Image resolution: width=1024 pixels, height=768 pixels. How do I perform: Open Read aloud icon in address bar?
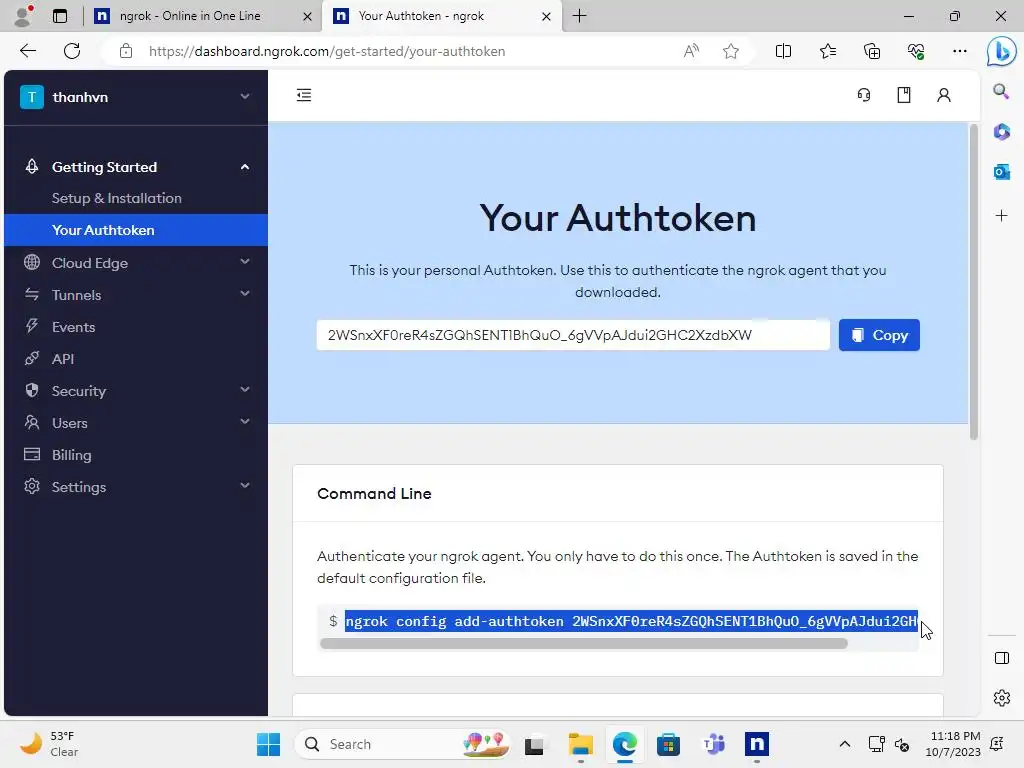point(691,51)
